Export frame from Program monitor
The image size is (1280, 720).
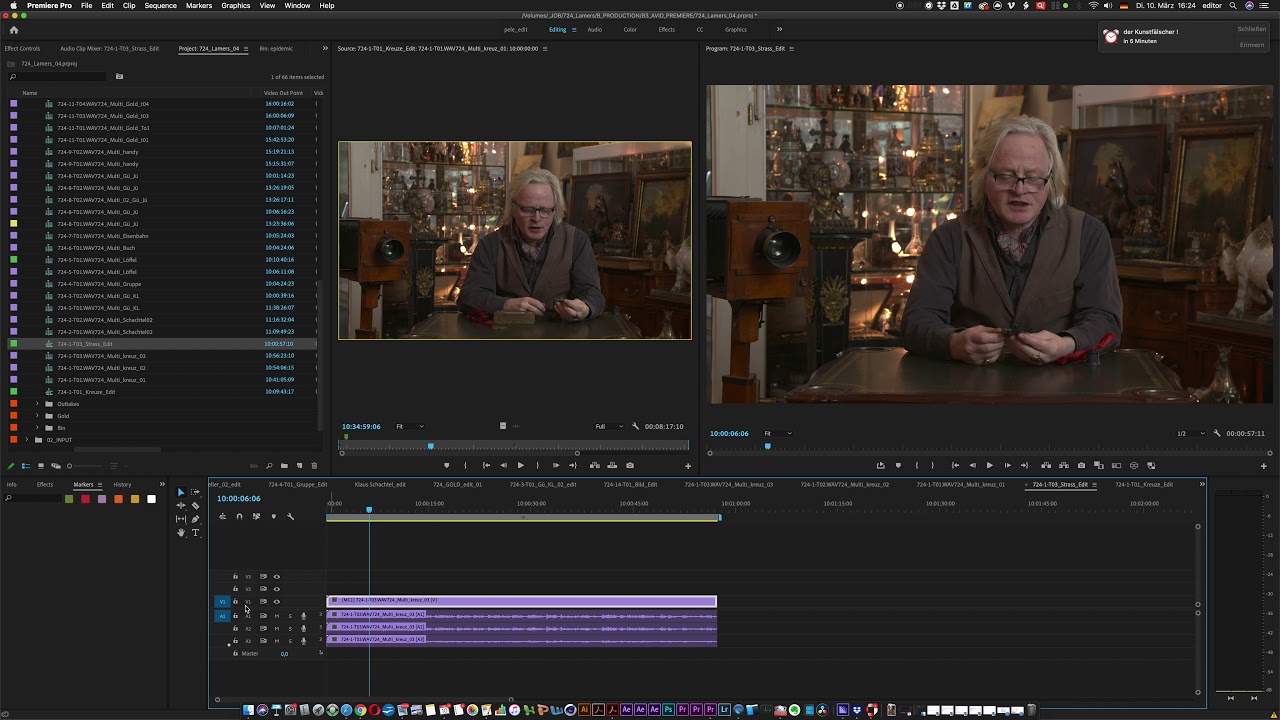[x=1081, y=465]
